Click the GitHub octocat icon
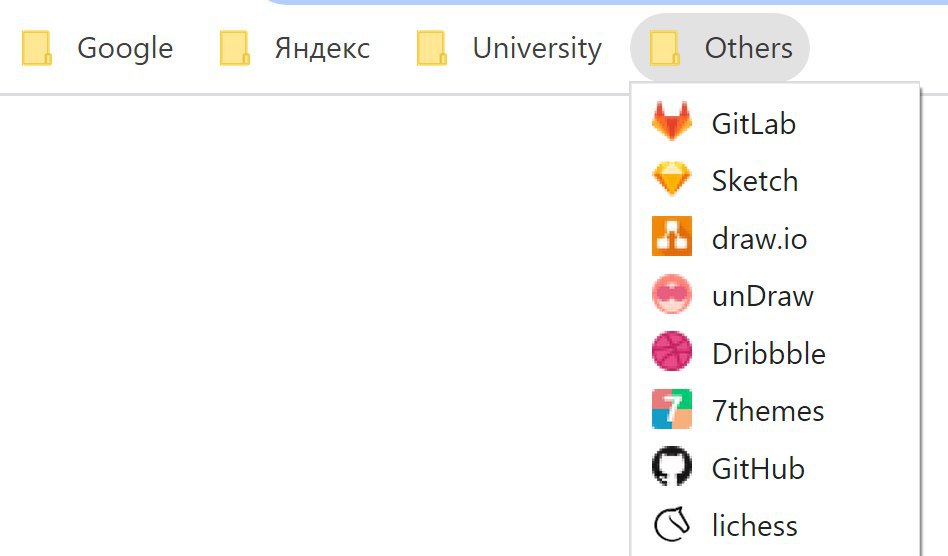Screen dimensions: 948x556 pyautogui.click(x=672, y=467)
